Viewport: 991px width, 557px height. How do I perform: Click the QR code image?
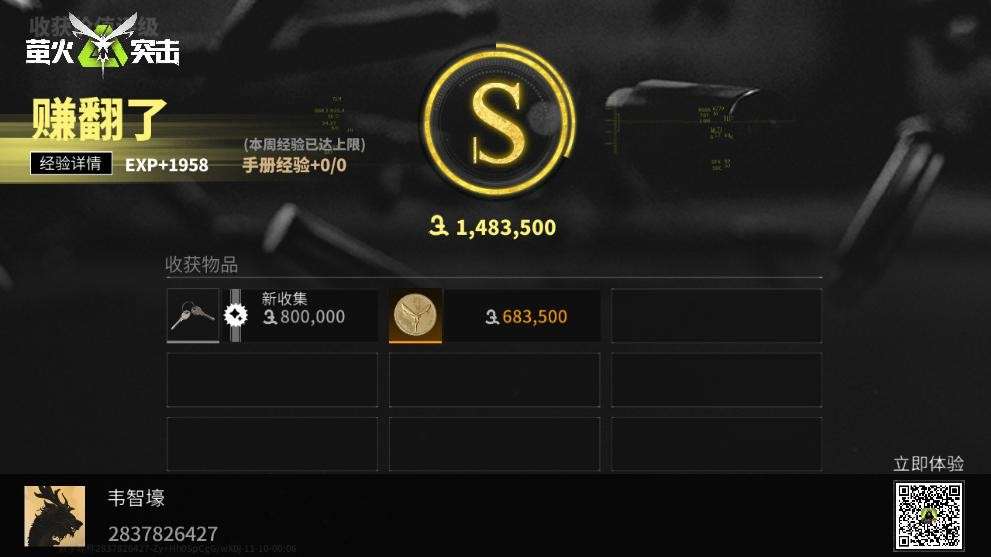(928, 515)
